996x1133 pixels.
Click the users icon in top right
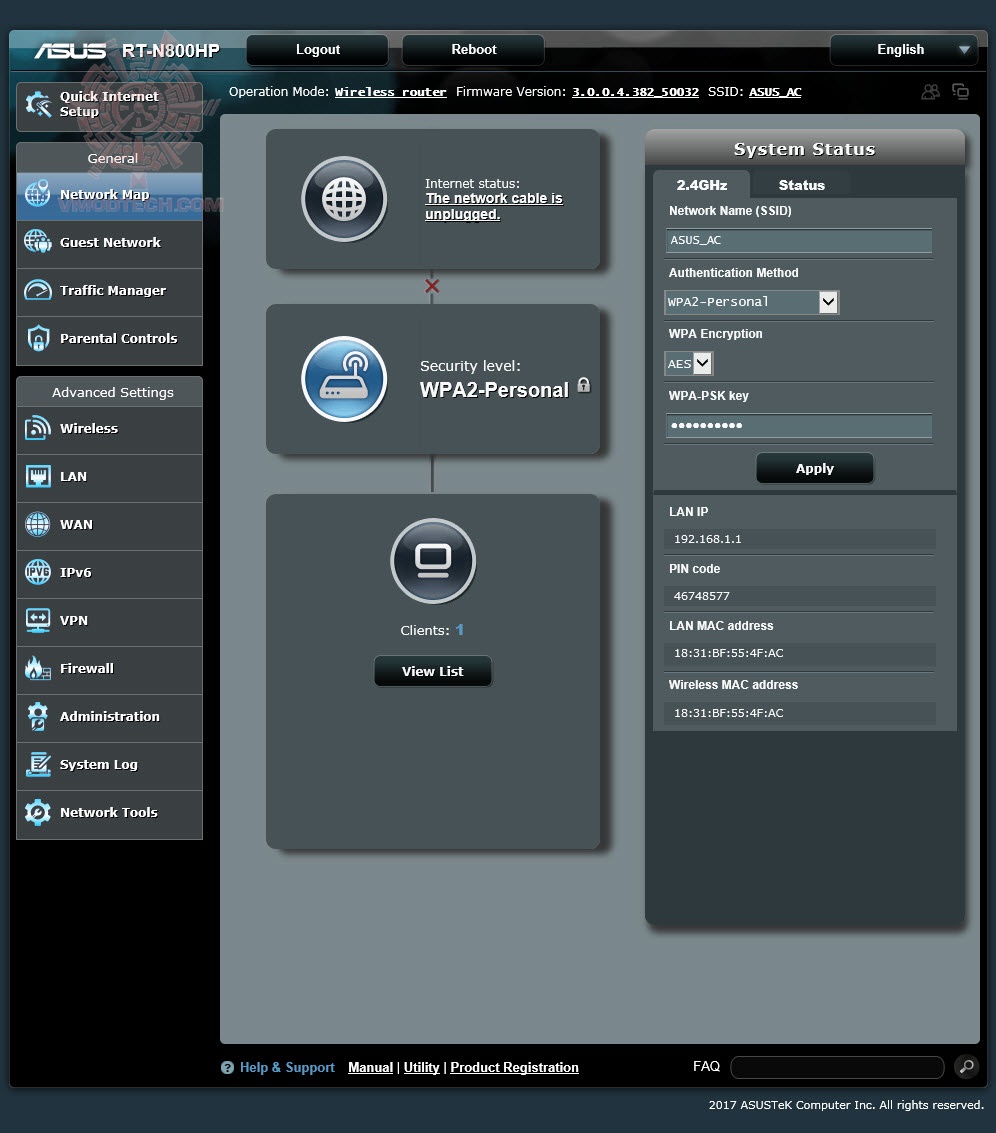click(x=930, y=92)
